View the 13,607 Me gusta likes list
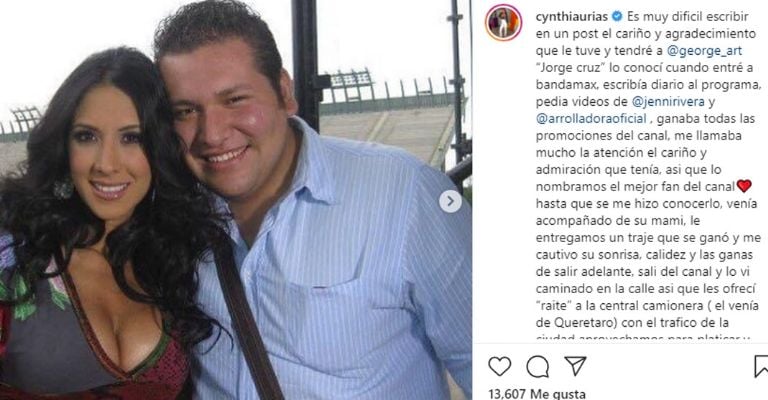This screenshot has height=400, width=768. point(537,393)
